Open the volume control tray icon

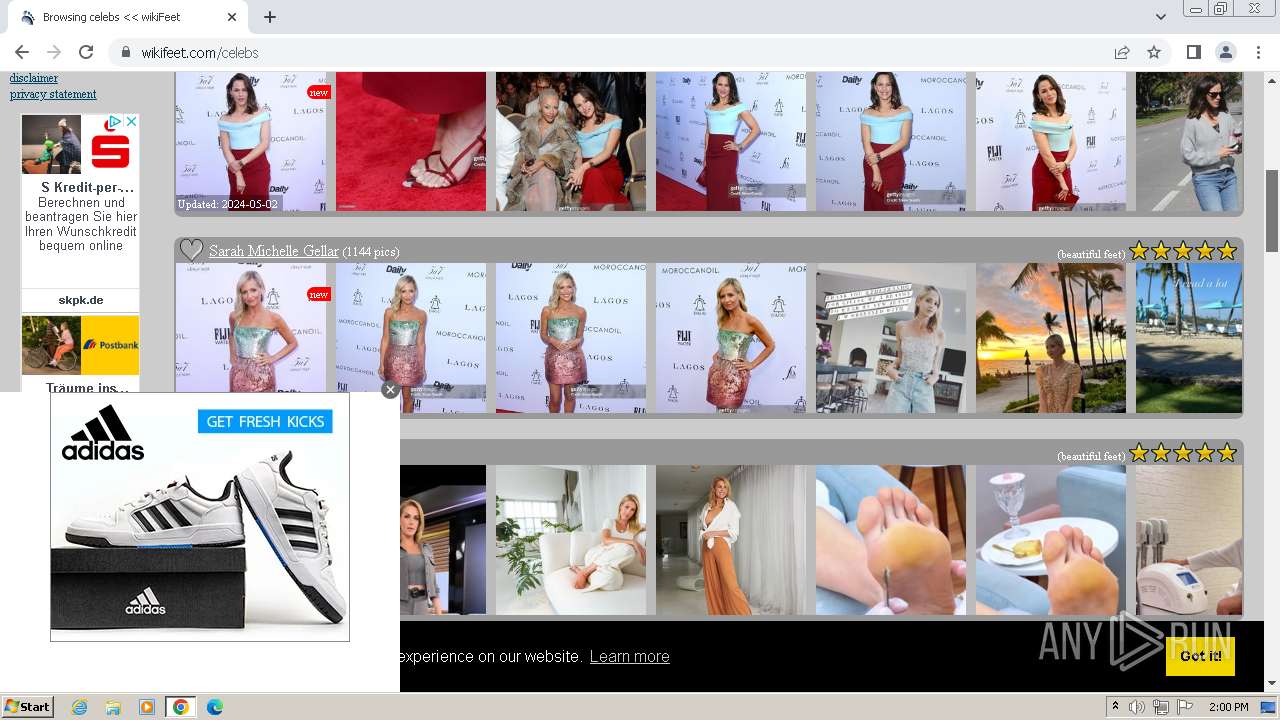1137,707
